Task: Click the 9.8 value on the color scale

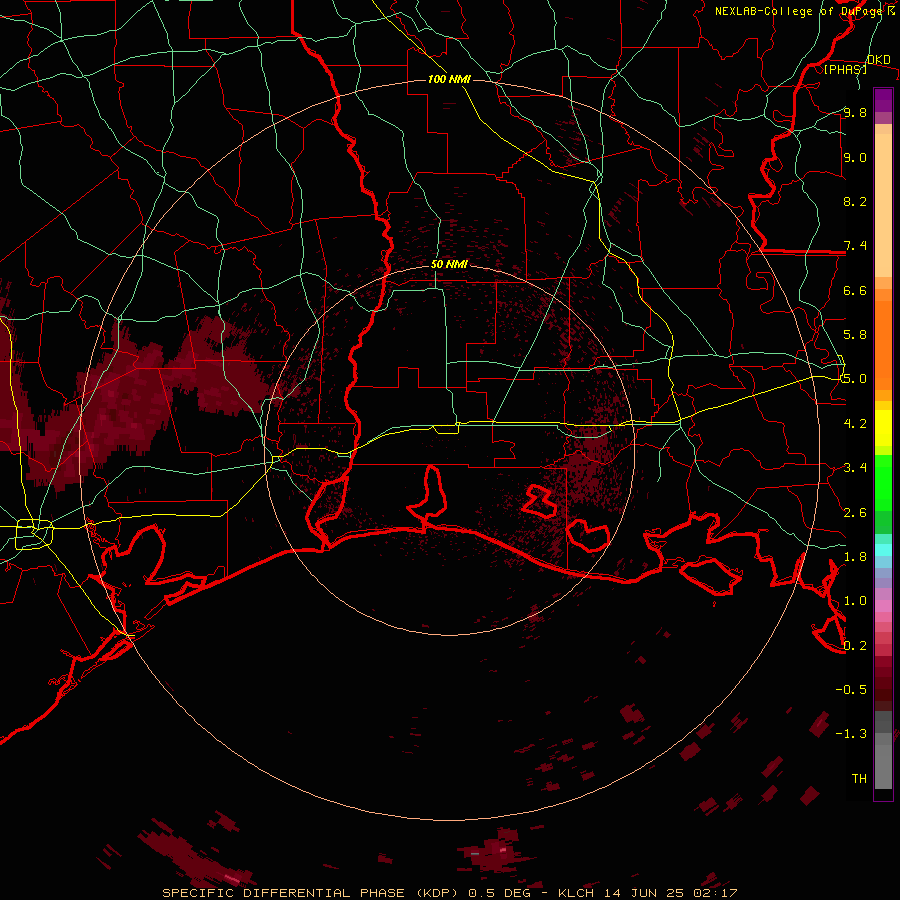Action: pos(855,112)
